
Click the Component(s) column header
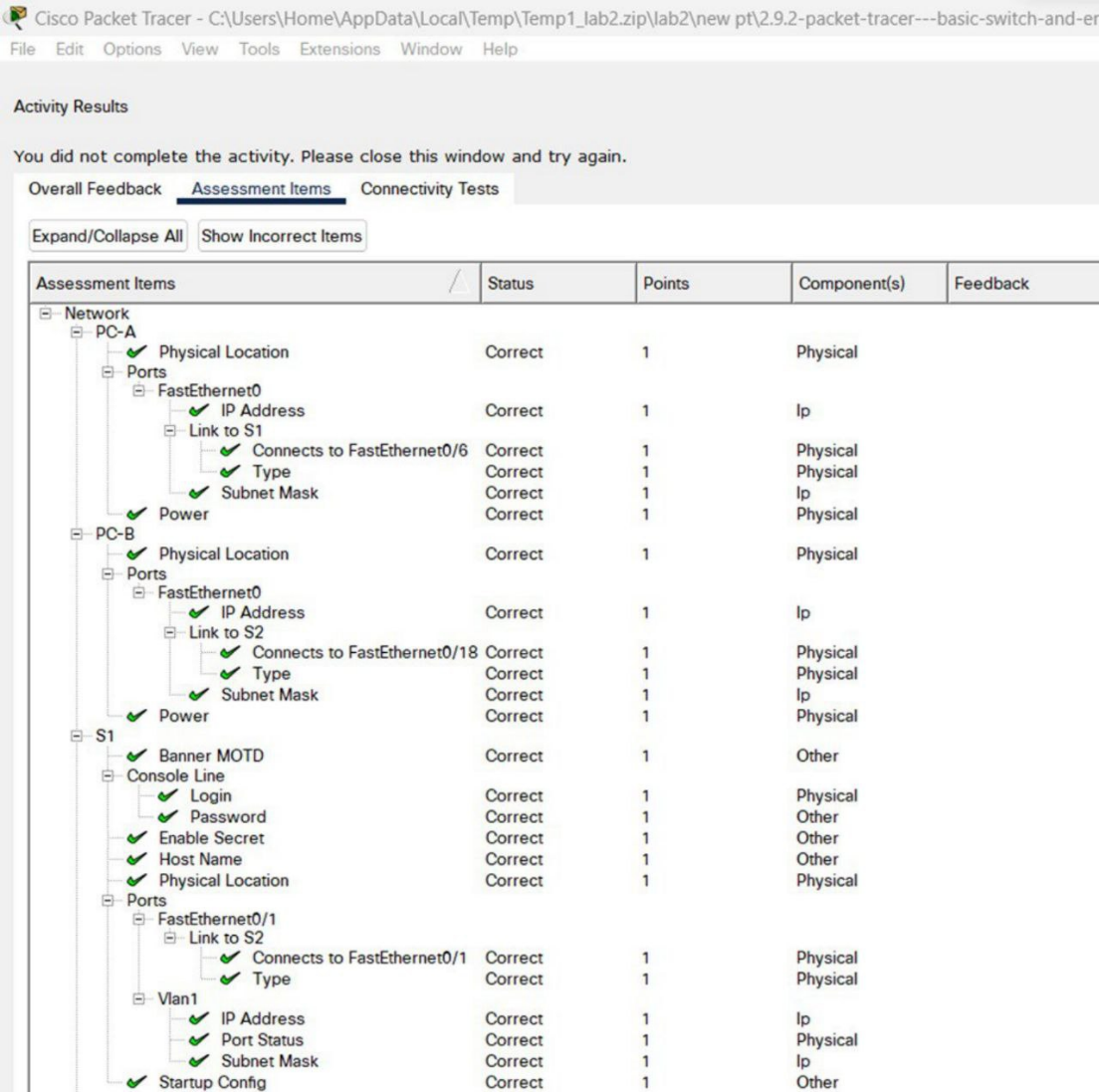(x=869, y=283)
